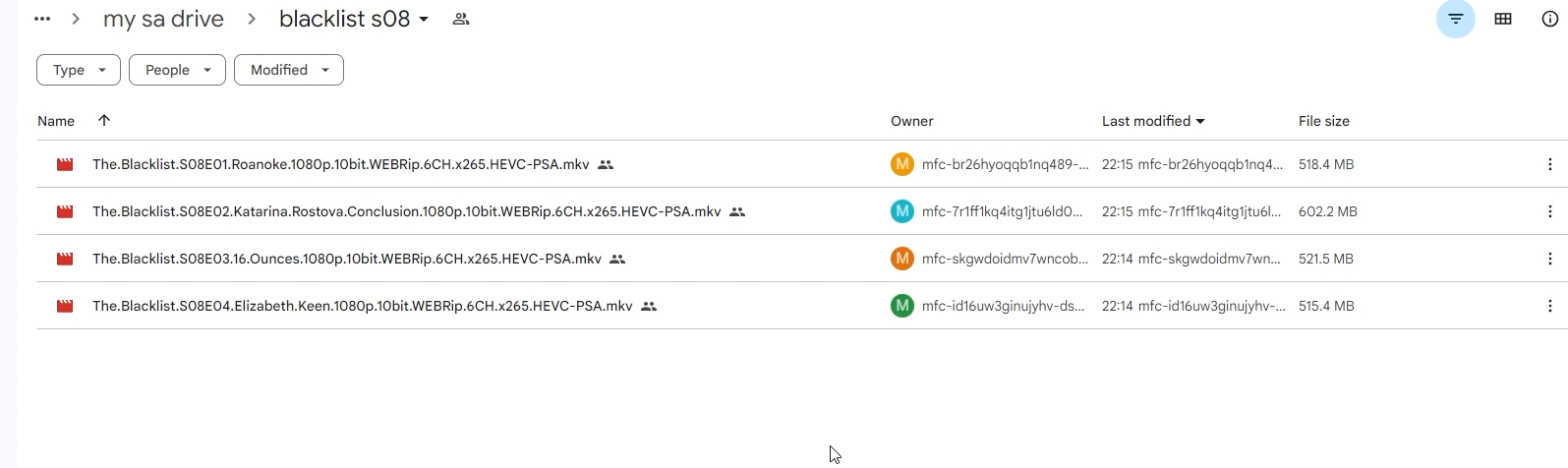Click owner name mfc-id16uw3ginujyhv-ds
Image resolution: width=1568 pixels, height=468 pixels.
pos(1004,306)
